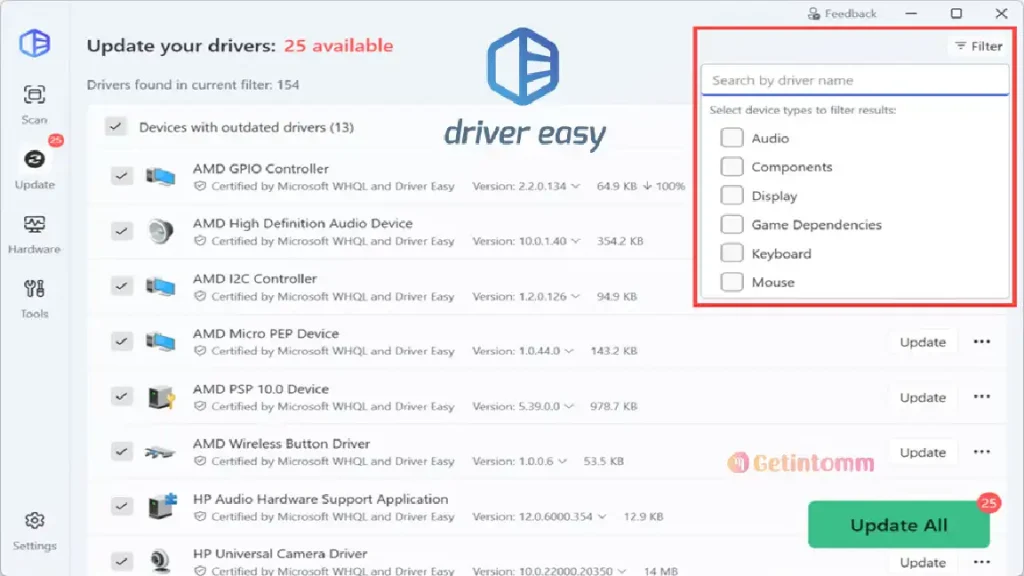Enable the Game Dependencies filter checkbox
1024x576 pixels.
(x=731, y=225)
